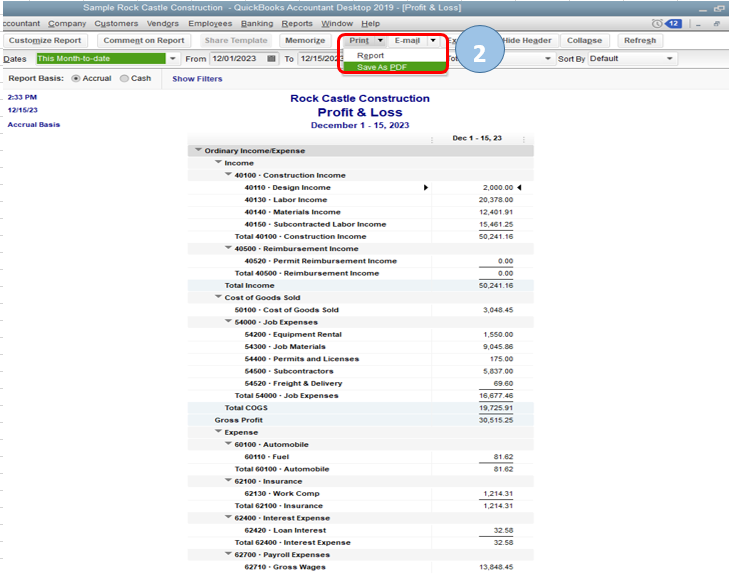The image size is (729, 574).
Task: Click the 54400 Permits and Licenses row
Action: [x=361, y=359]
